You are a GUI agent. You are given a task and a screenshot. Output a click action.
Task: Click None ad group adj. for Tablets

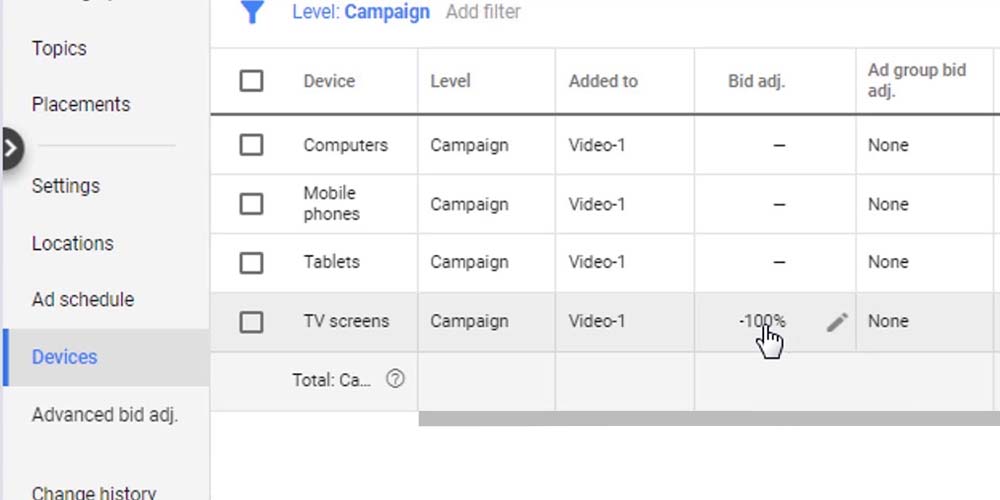pyautogui.click(x=888, y=262)
